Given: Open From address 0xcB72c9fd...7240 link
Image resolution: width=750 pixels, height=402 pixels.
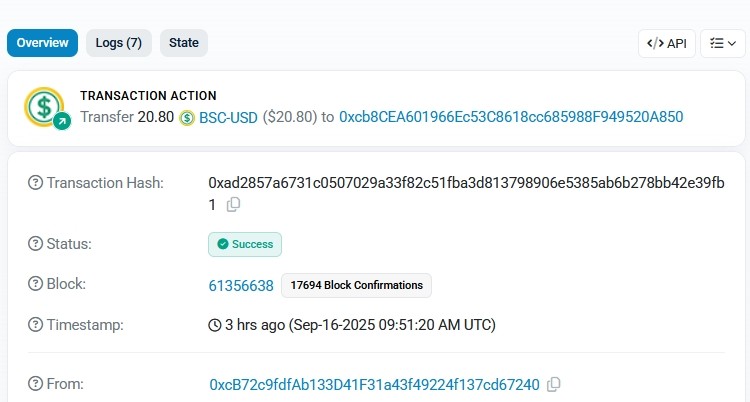Looking at the screenshot, I should (374, 384).
